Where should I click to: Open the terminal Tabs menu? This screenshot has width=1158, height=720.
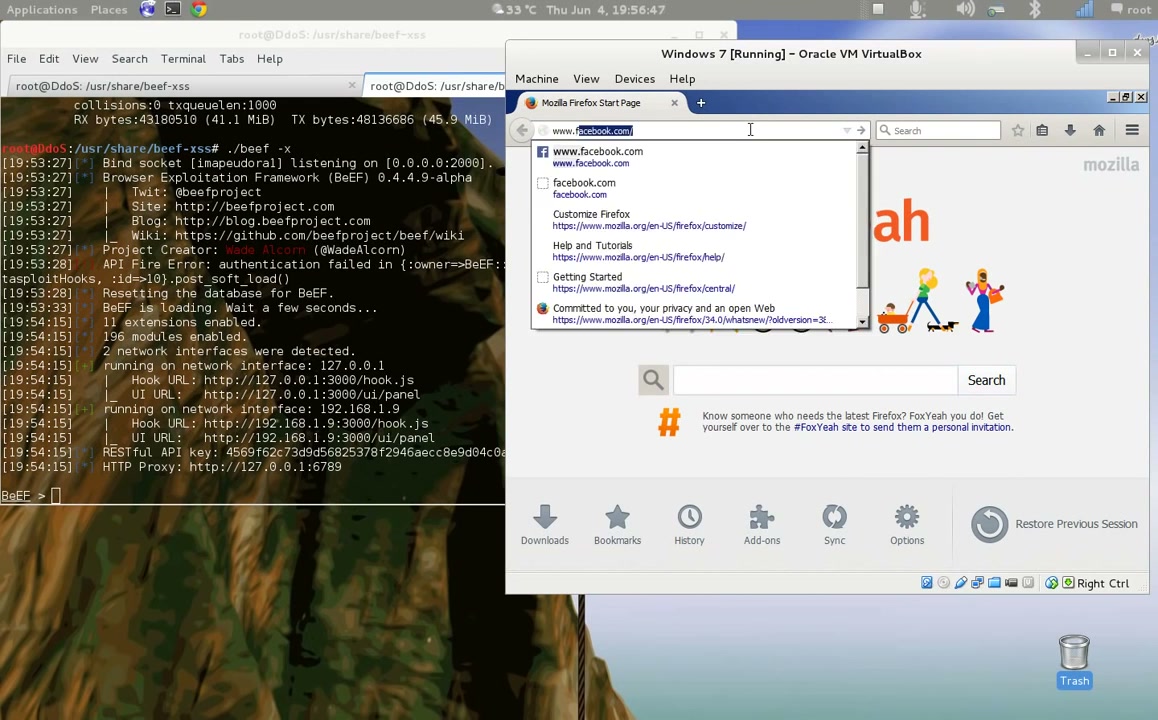point(232,59)
